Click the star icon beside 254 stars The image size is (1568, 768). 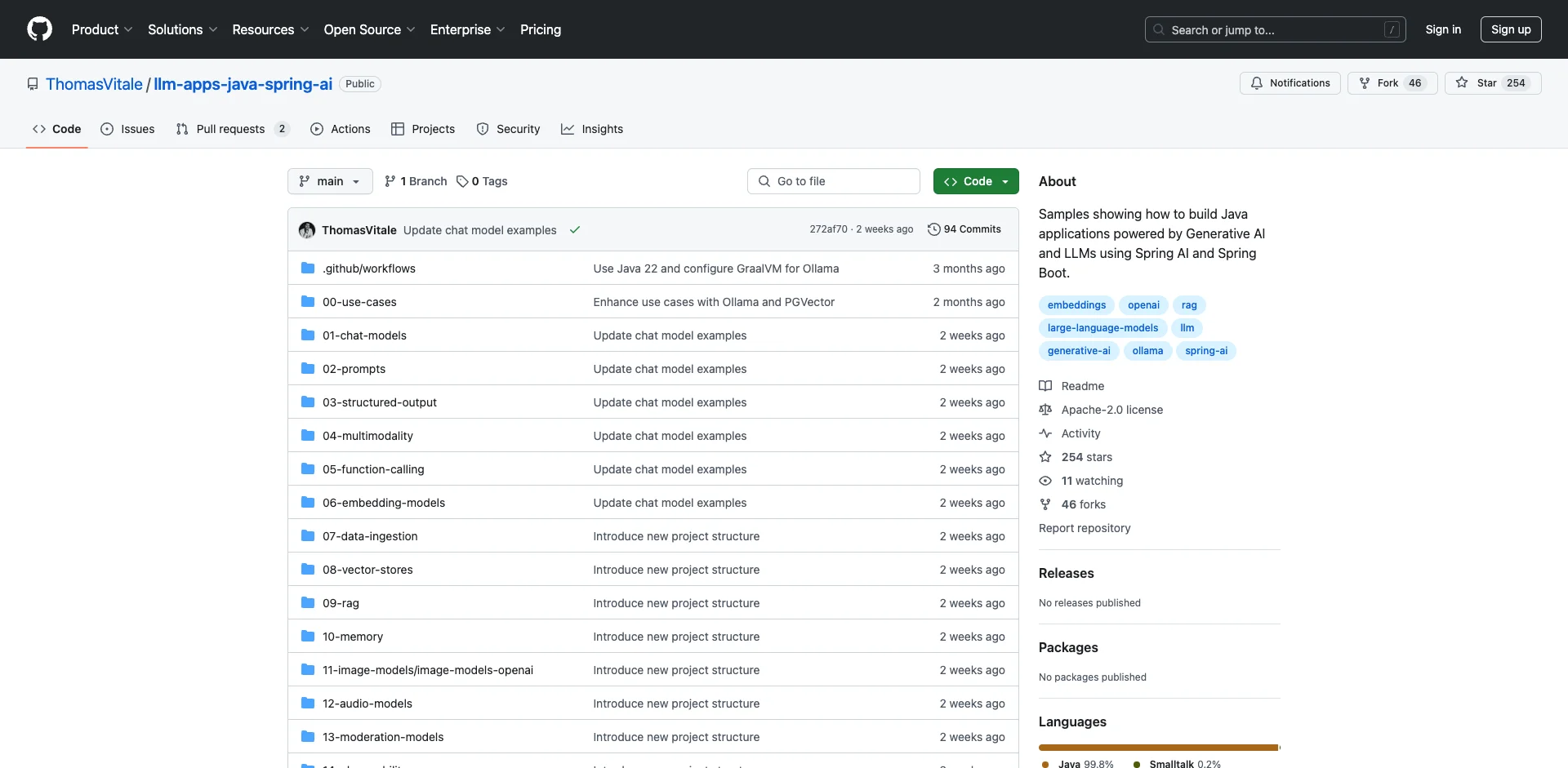click(1045, 457)
